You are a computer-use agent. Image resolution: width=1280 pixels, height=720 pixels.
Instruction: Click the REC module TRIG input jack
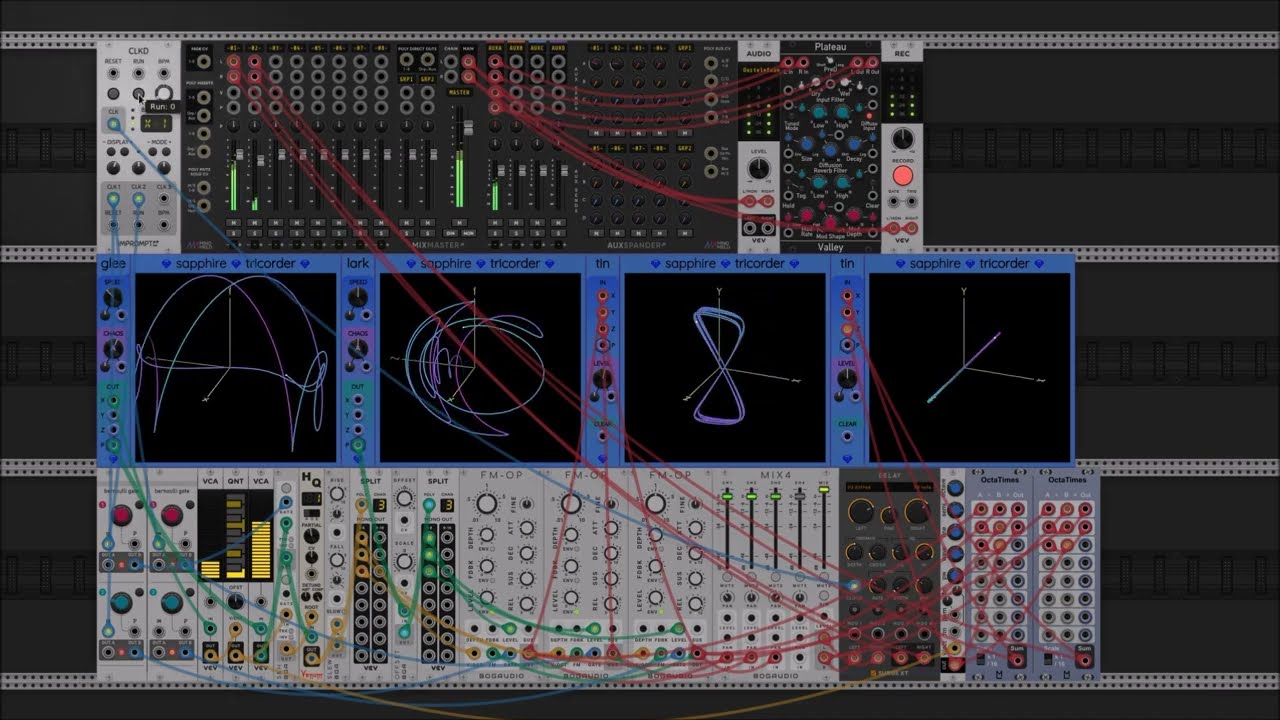911,201
